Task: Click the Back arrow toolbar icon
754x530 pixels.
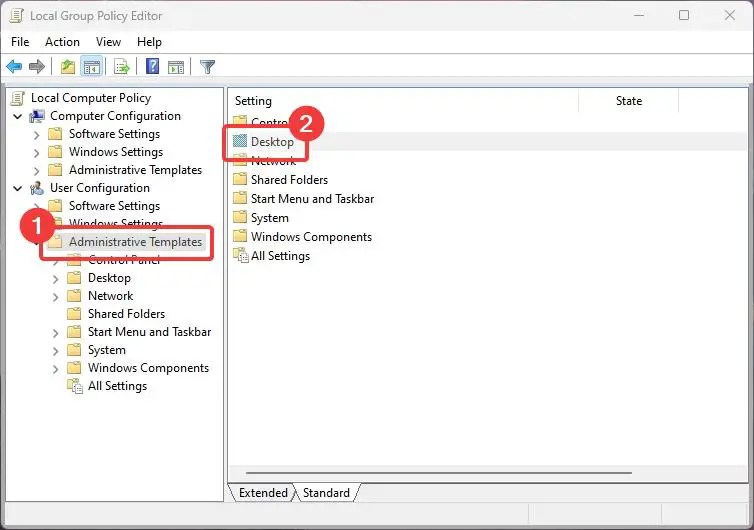Action: 14,66
